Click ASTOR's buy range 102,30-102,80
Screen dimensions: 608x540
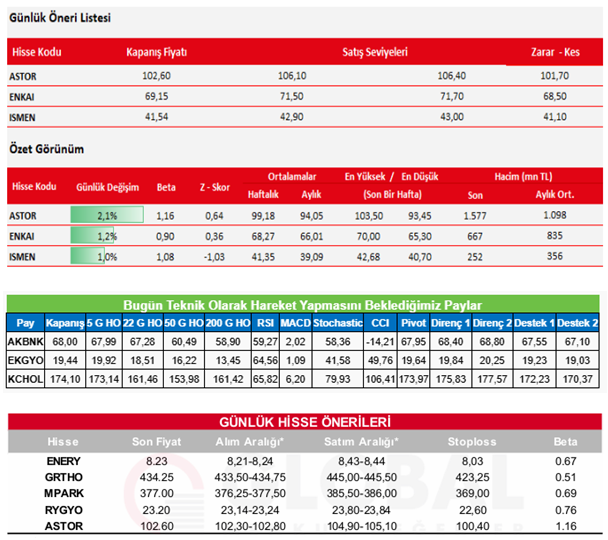tap(250, 526)
